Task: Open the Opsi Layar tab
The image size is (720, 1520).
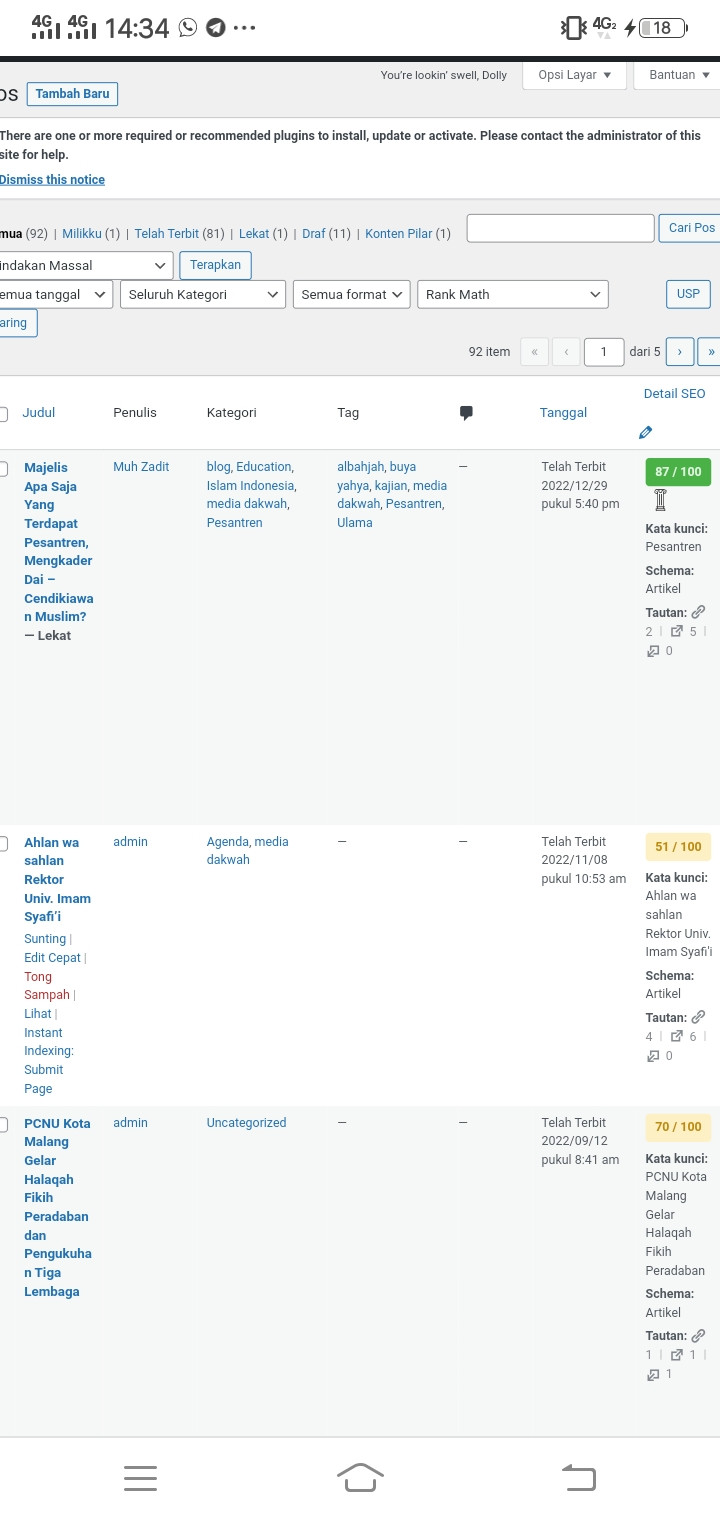Action: pos(575,75)
